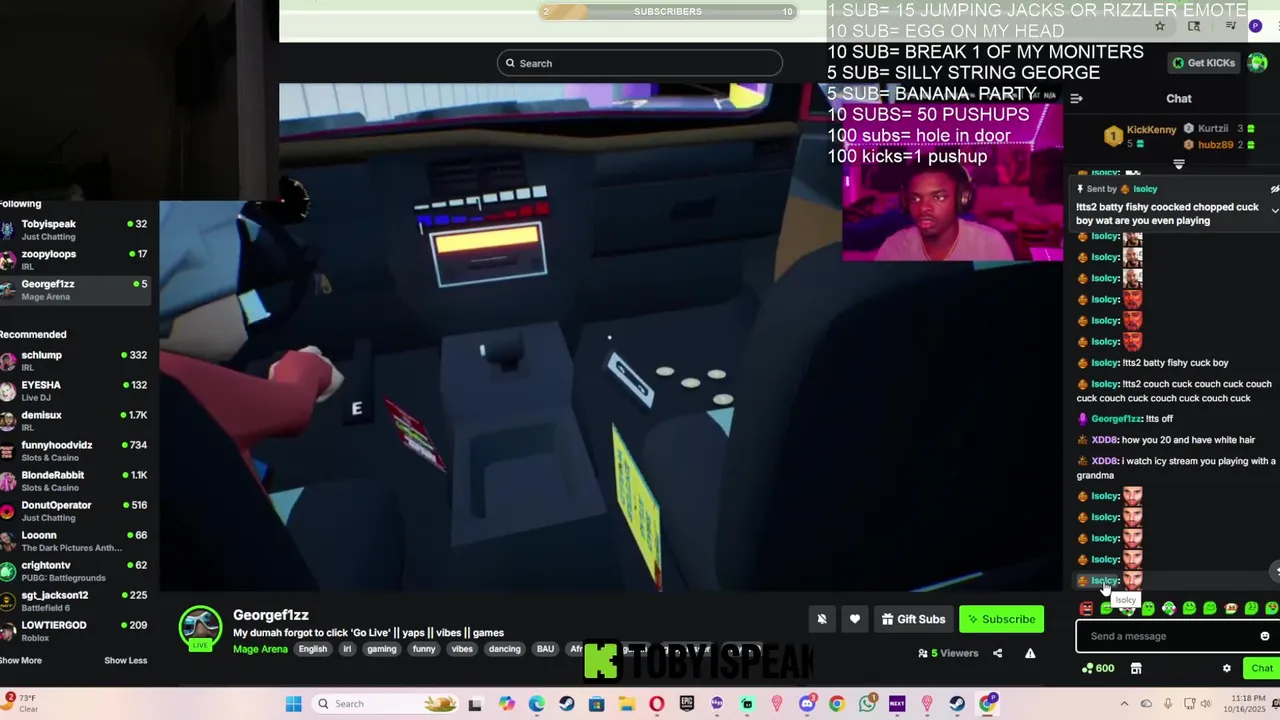Open Microsoft Edge from the taskbar
1280x720 pixels.
coord(537,704)
